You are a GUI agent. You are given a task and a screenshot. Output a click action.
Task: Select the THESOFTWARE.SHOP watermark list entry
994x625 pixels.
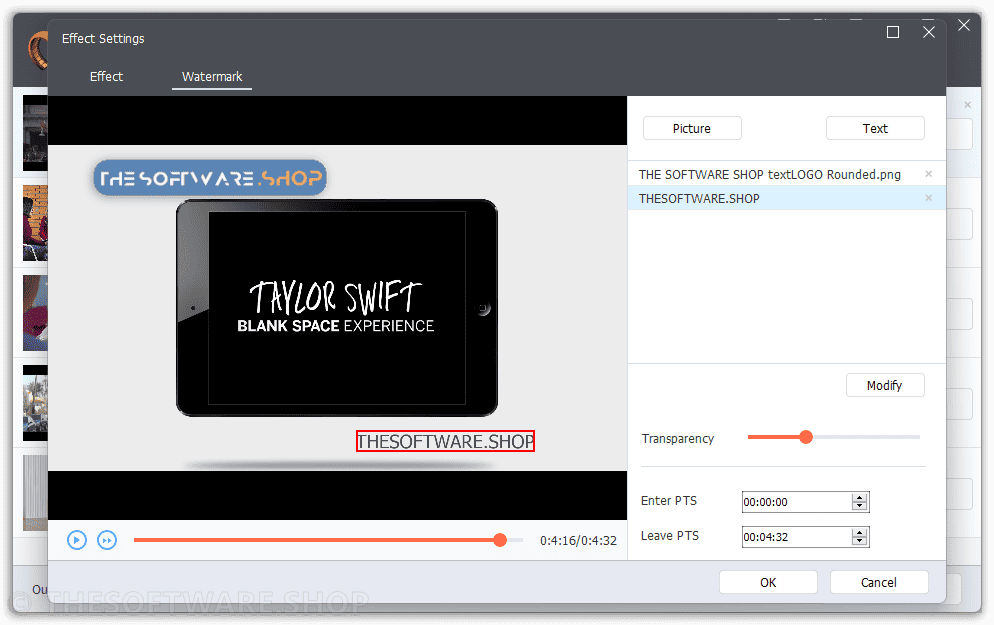[786, 198]
